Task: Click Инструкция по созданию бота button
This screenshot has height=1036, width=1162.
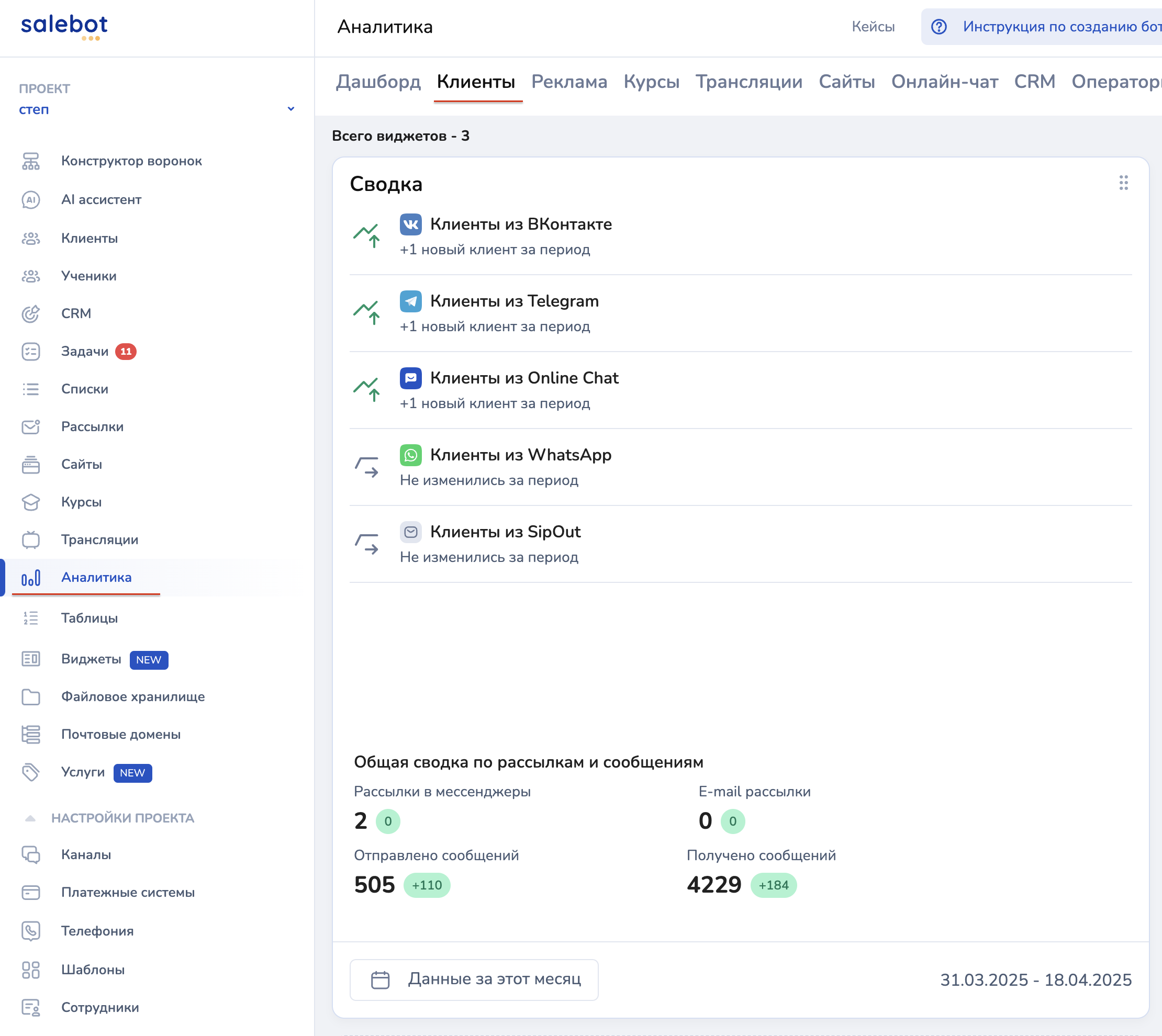Action: pos(1060,27)
